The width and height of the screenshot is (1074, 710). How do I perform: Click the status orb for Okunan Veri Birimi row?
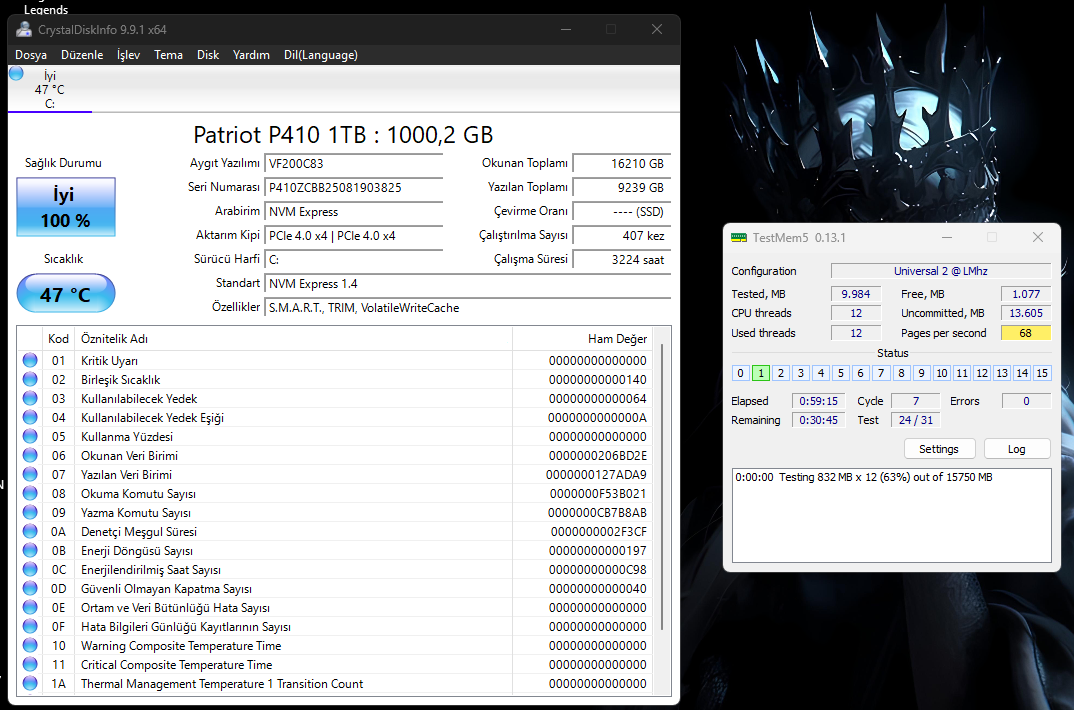pos(30,455)
